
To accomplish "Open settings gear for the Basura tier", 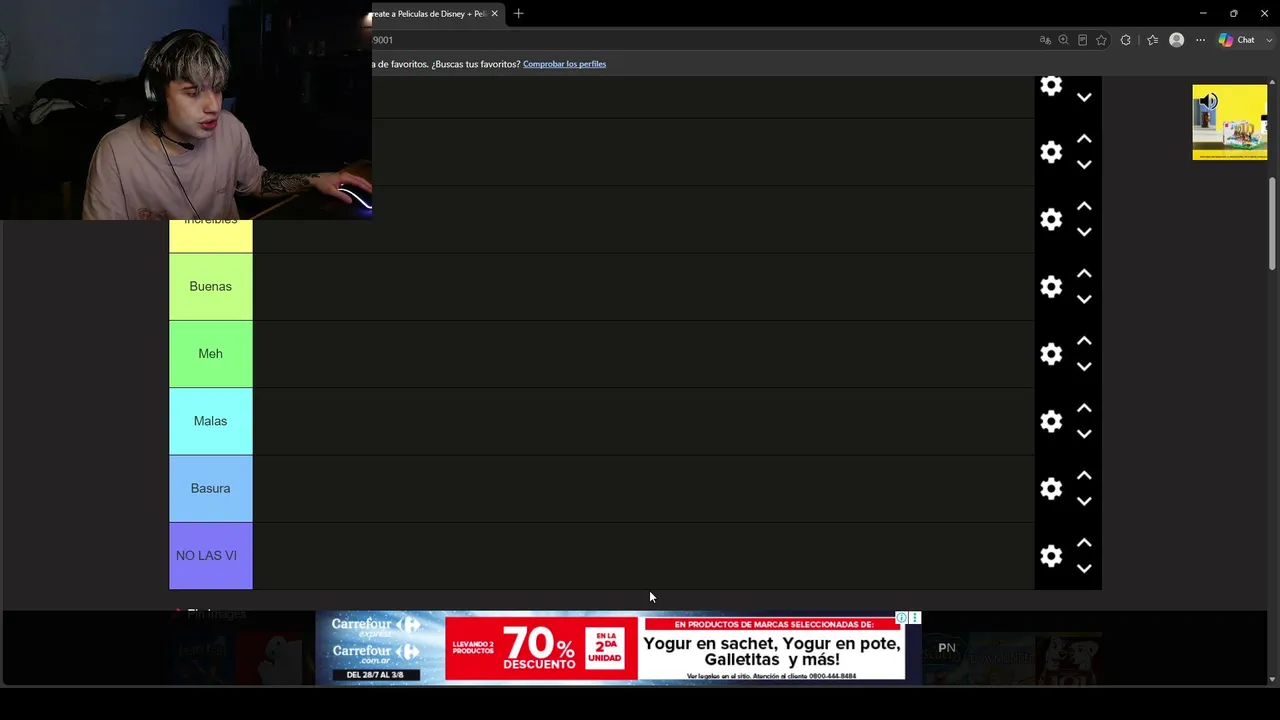I will tap(1051, 488).
